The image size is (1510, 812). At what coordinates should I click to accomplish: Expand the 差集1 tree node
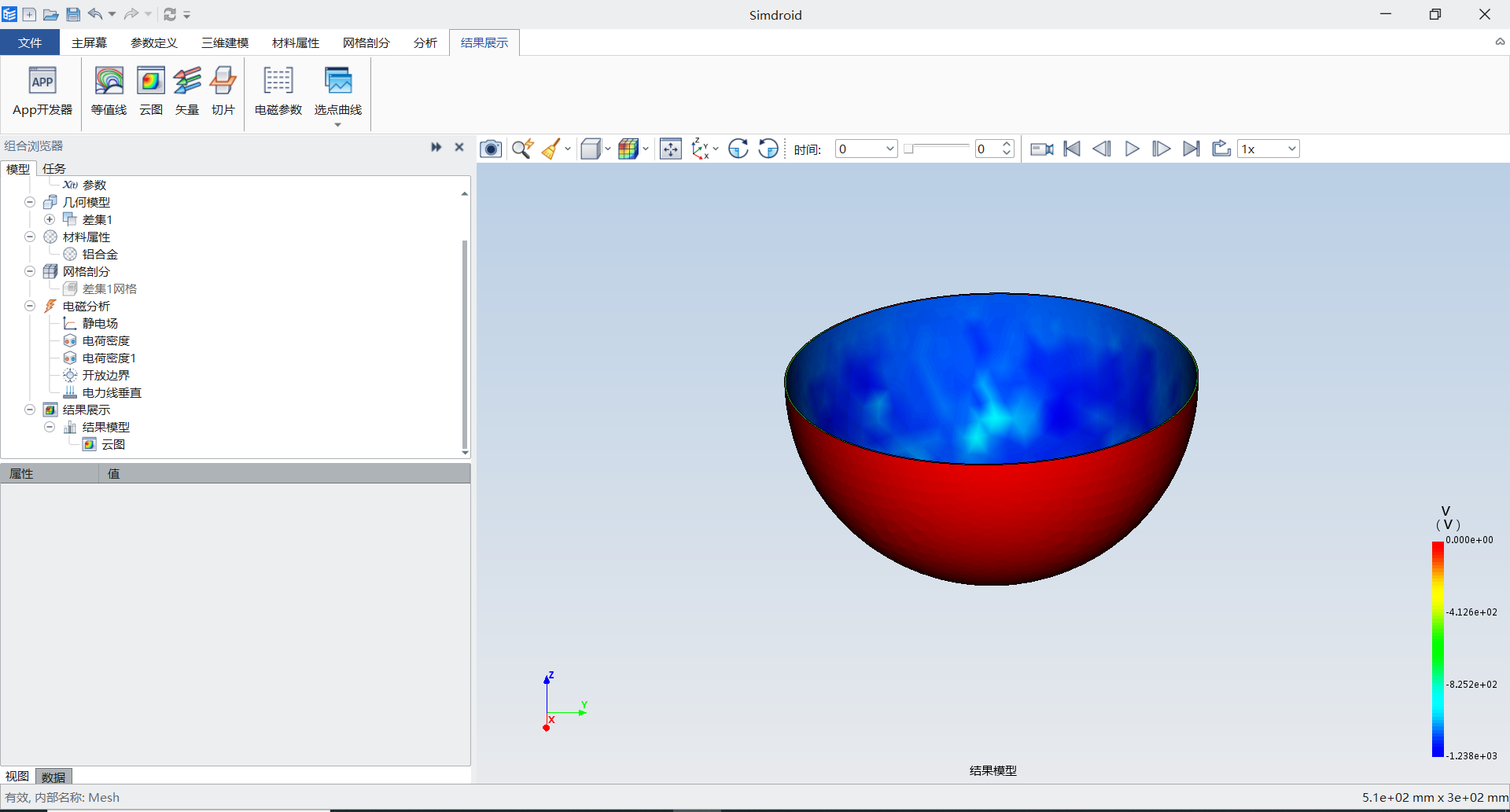tap(50, 219)
